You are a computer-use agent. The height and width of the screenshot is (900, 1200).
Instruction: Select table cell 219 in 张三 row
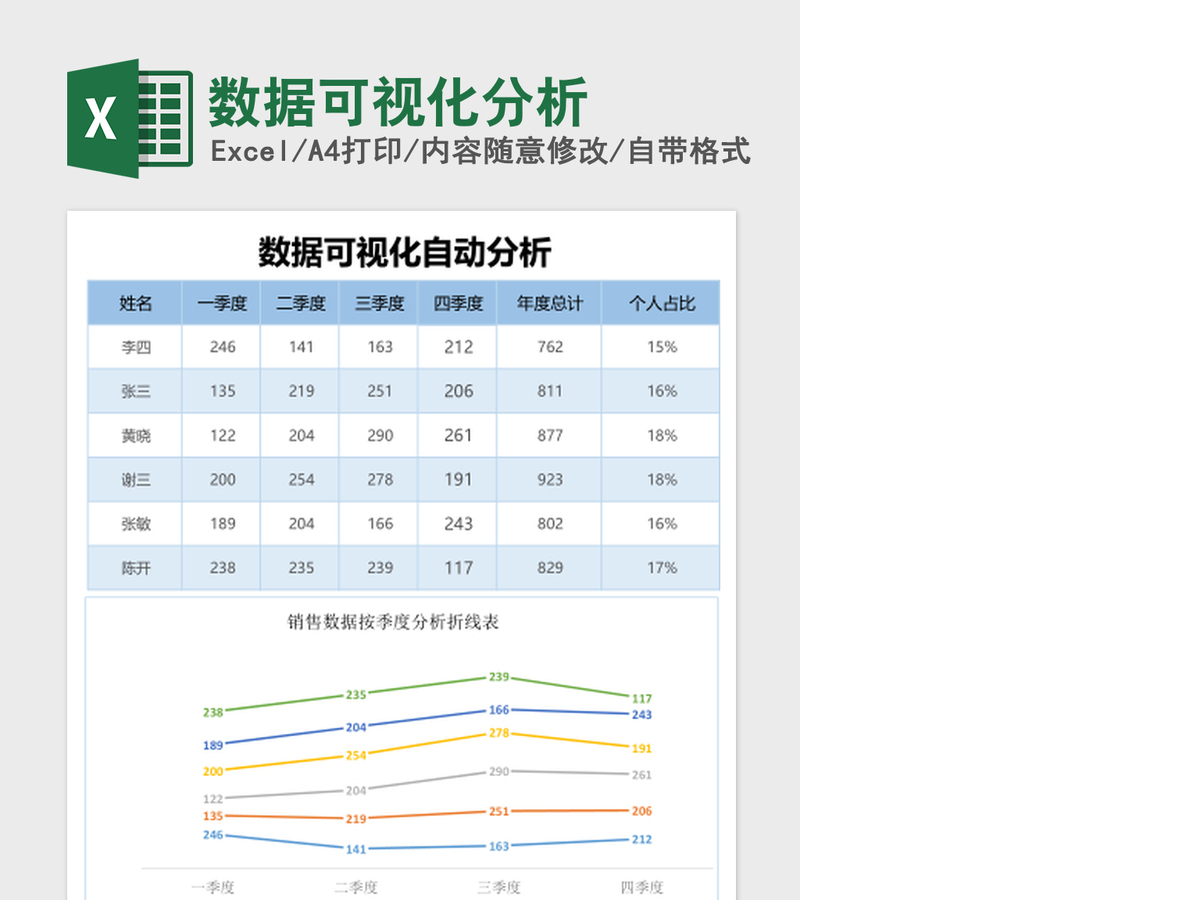300,391
